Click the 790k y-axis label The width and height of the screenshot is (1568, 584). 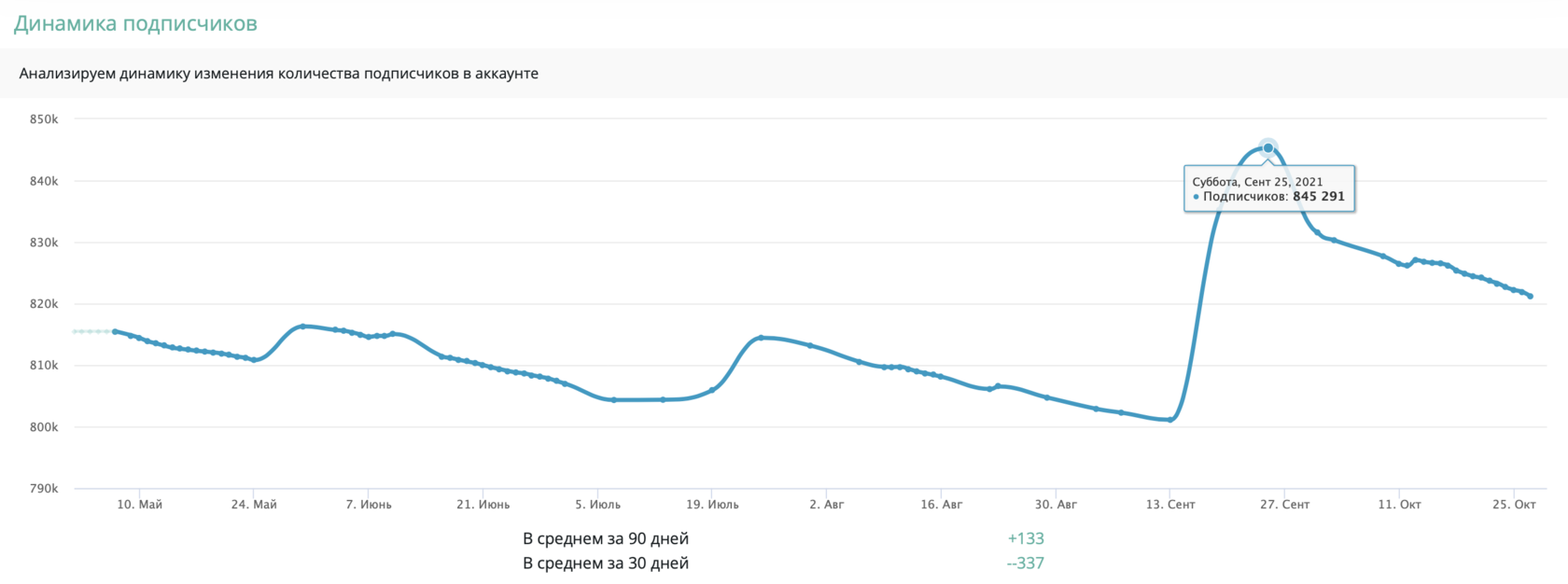point(44,489)
